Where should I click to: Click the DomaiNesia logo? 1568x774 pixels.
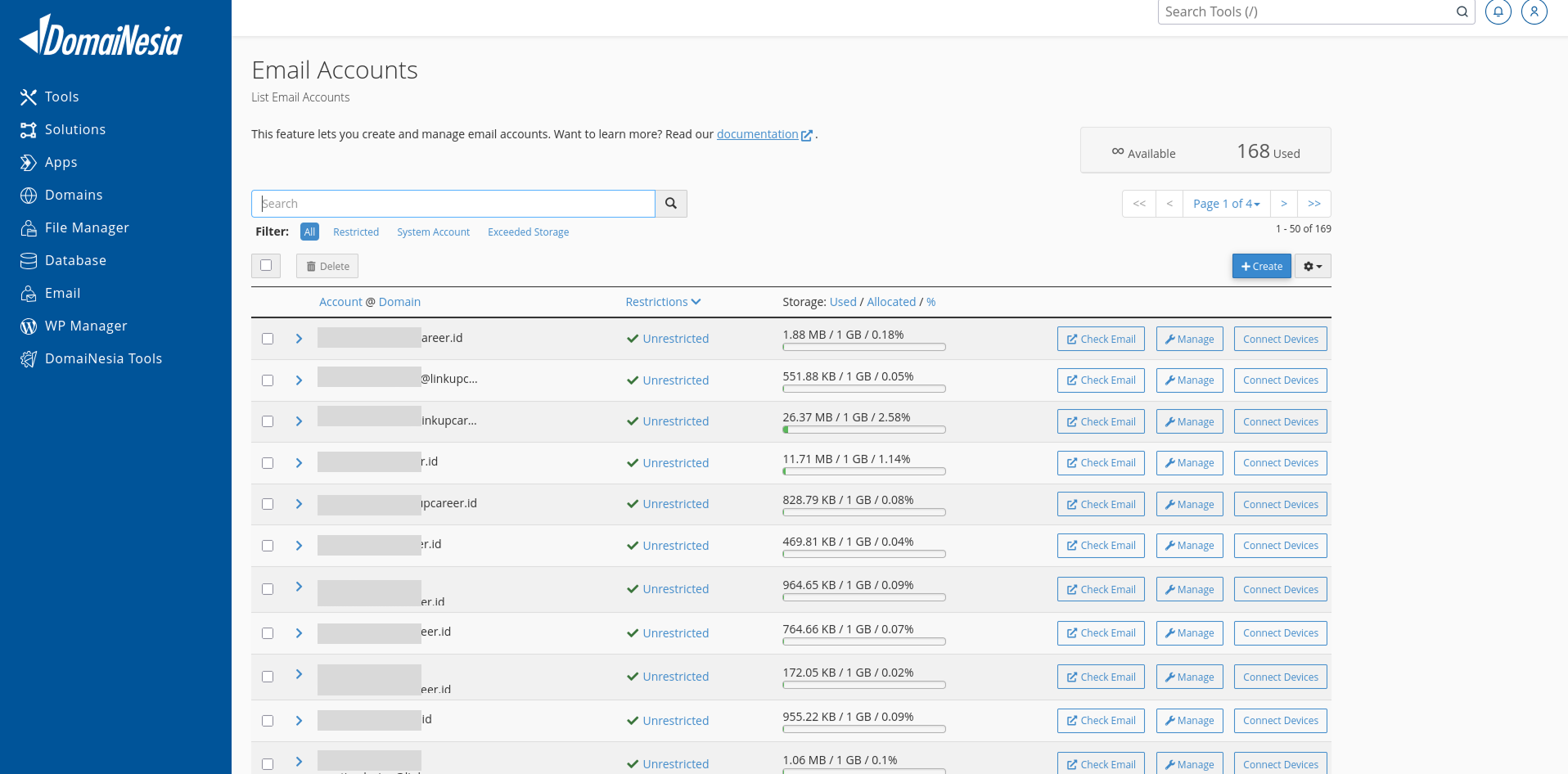click(x=101, y=37)
